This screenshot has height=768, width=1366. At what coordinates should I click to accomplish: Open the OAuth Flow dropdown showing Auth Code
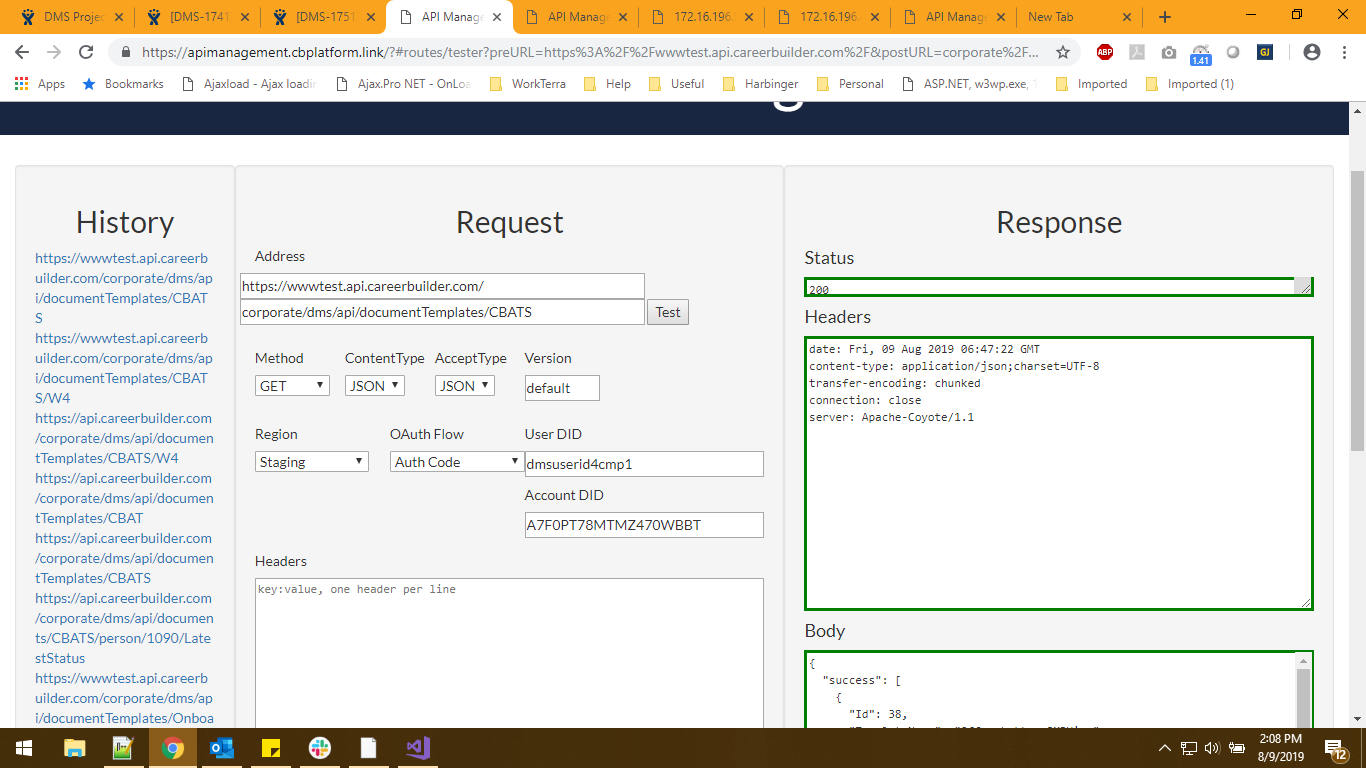click(x=457, y=461)
